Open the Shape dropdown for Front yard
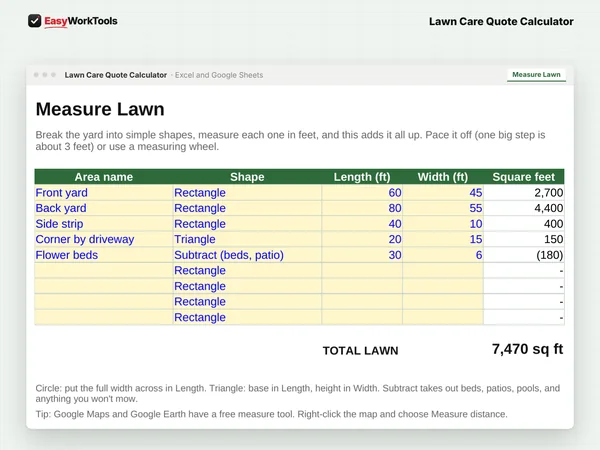Screen dimensions: 600x450 (x=247, y=192)
